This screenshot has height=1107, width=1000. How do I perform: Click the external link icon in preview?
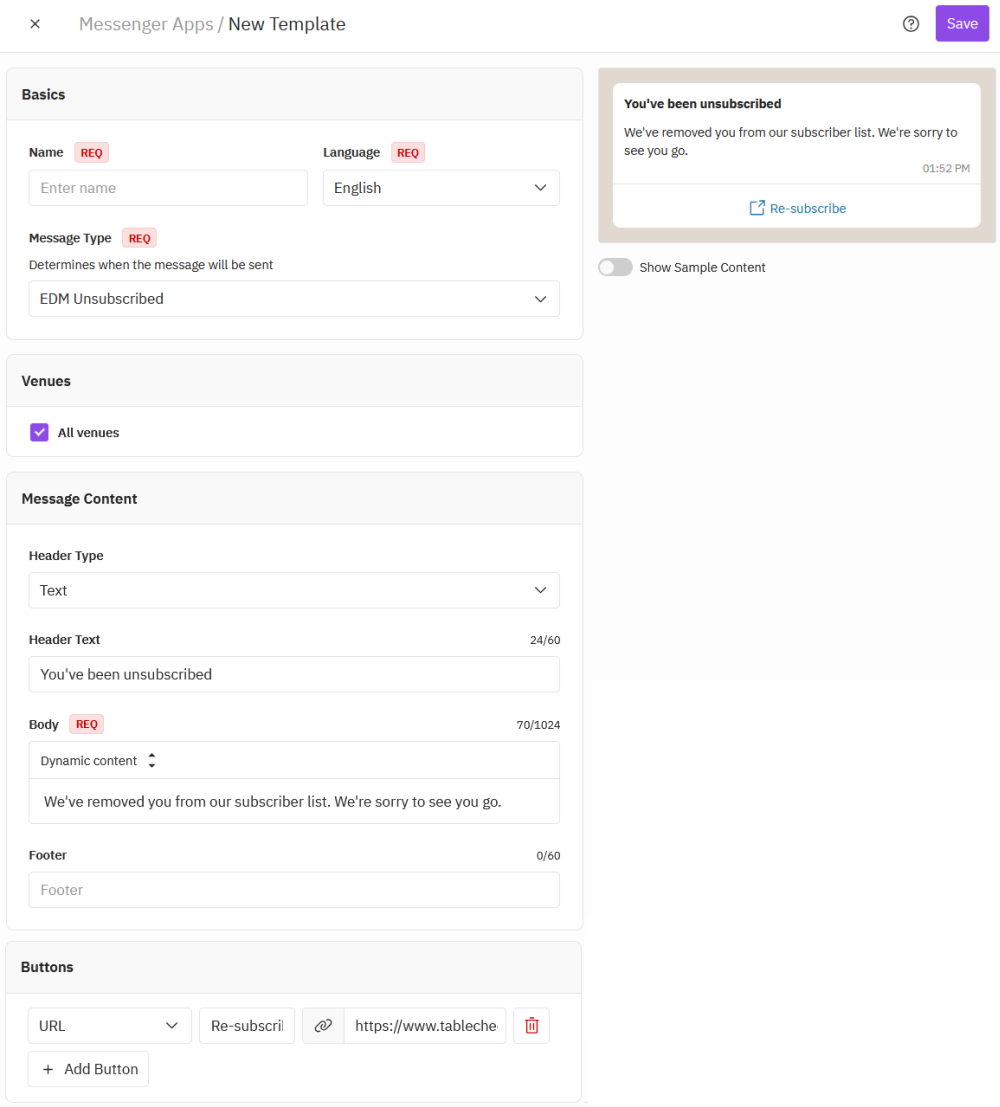coord(757,208)
